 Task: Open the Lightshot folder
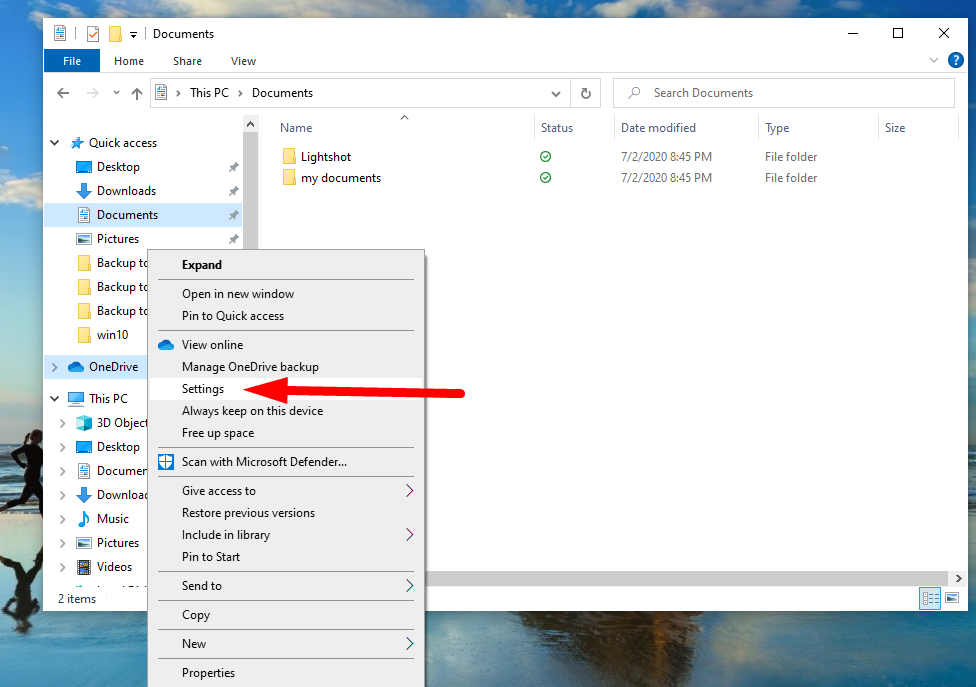325,157
